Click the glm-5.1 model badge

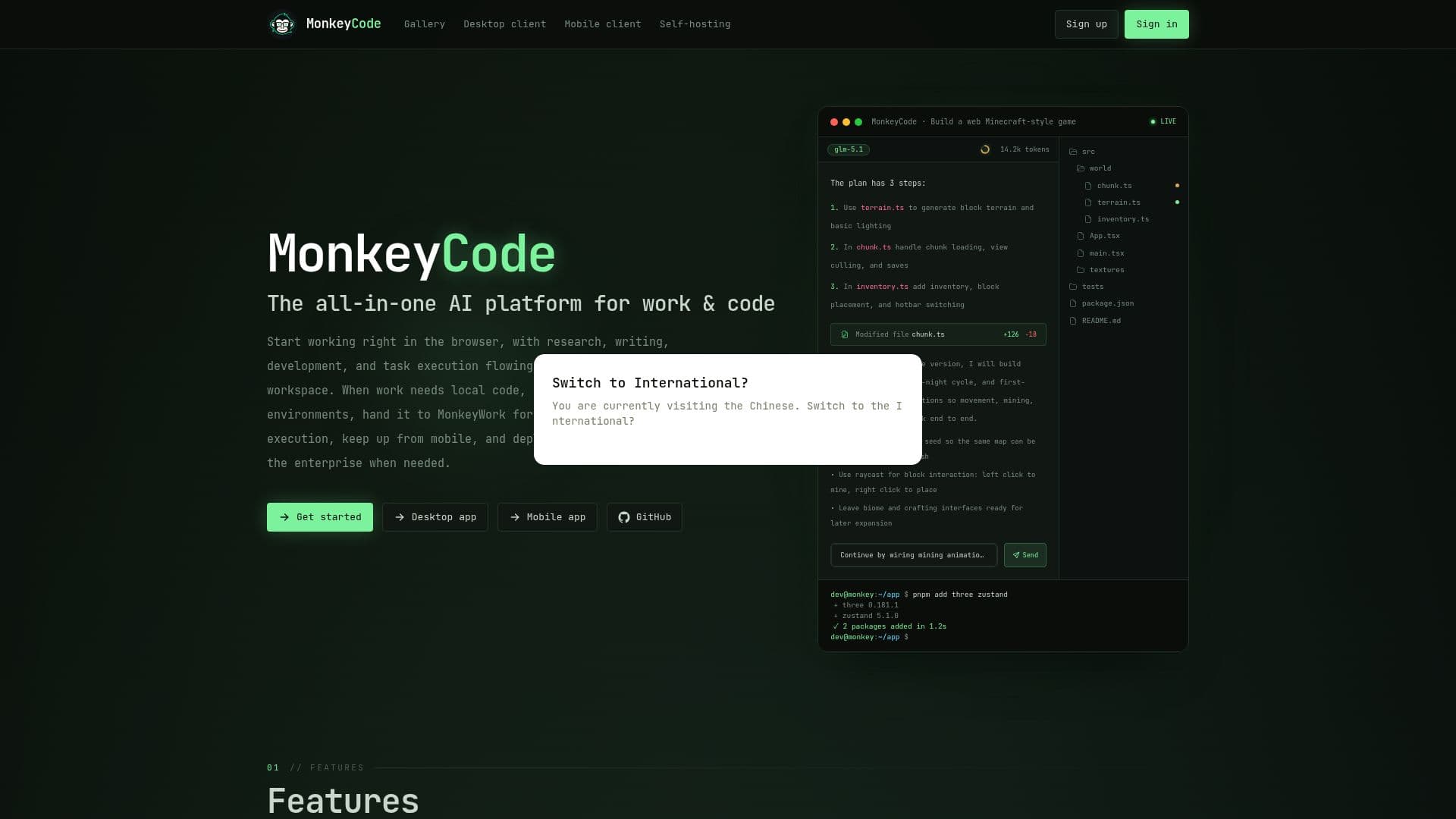point(849,149)
